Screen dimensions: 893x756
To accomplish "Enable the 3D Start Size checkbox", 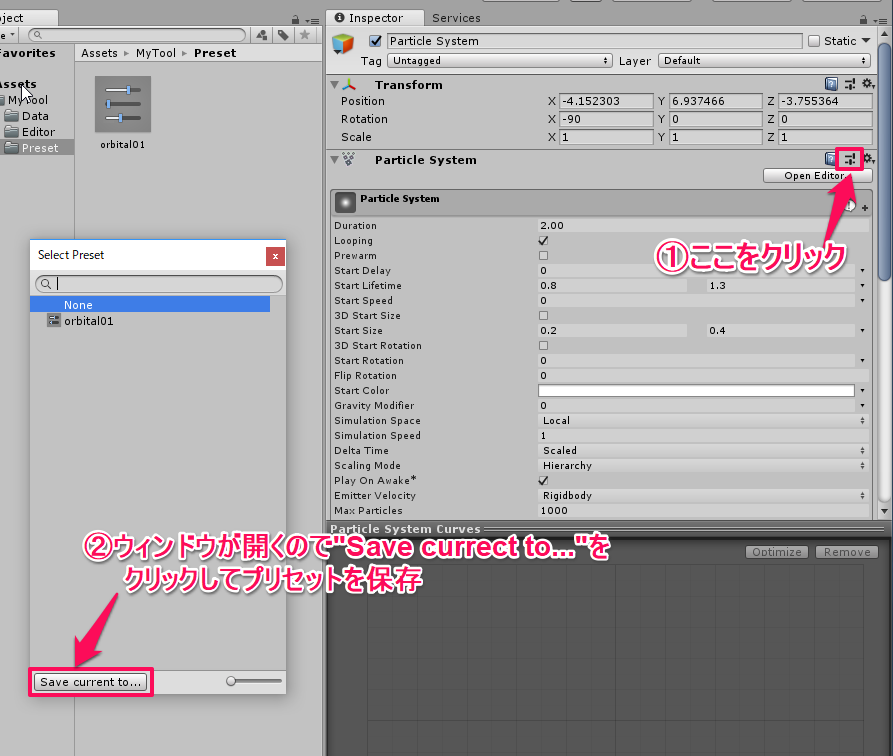I will (x=543, y=315).
